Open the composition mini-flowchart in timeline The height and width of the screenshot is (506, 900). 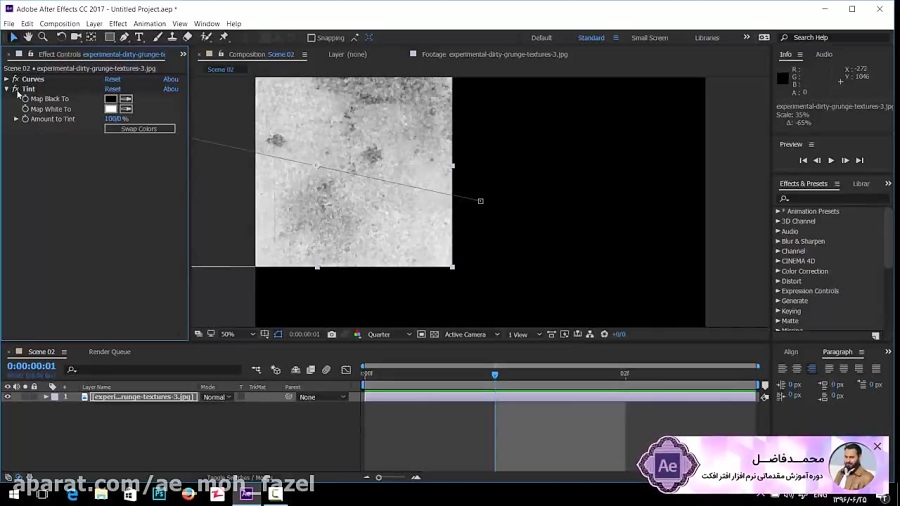click(x=256, y=370)
